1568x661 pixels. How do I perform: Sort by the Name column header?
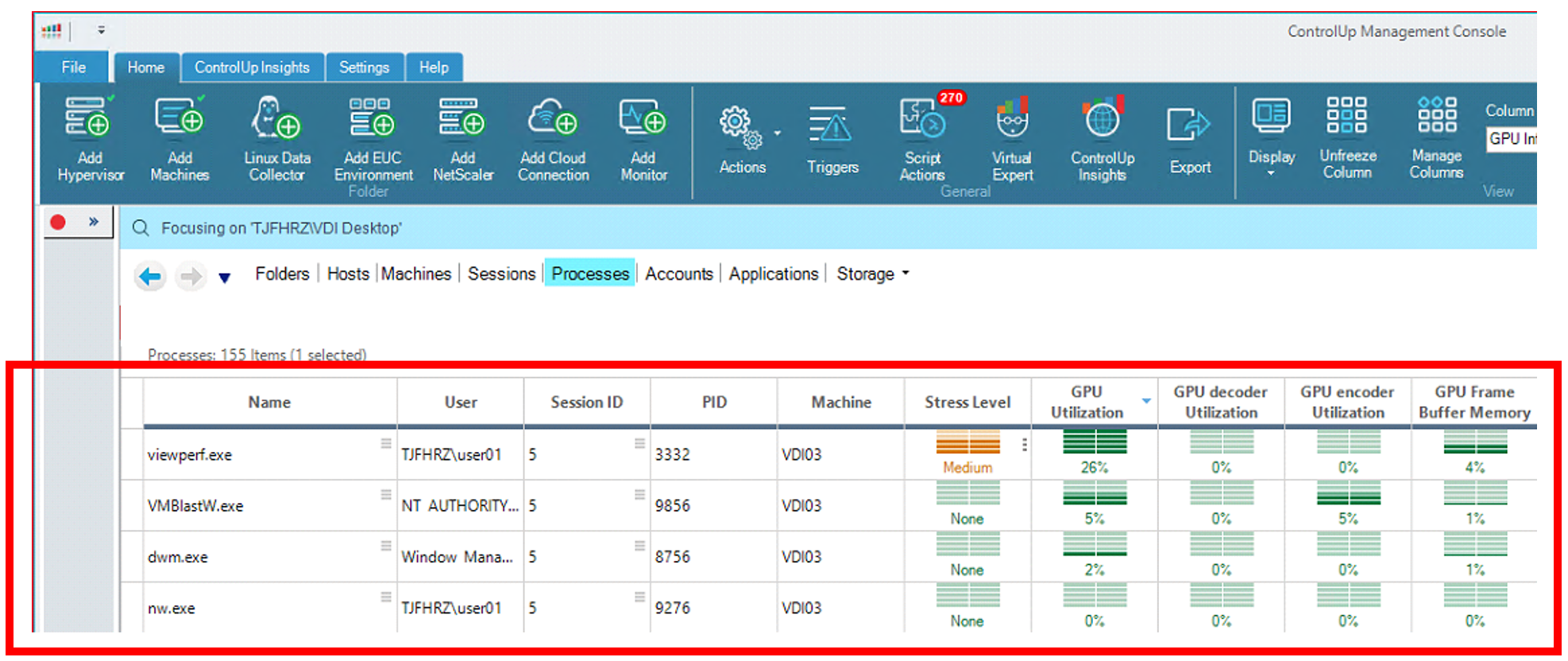(x=269, y=402)
